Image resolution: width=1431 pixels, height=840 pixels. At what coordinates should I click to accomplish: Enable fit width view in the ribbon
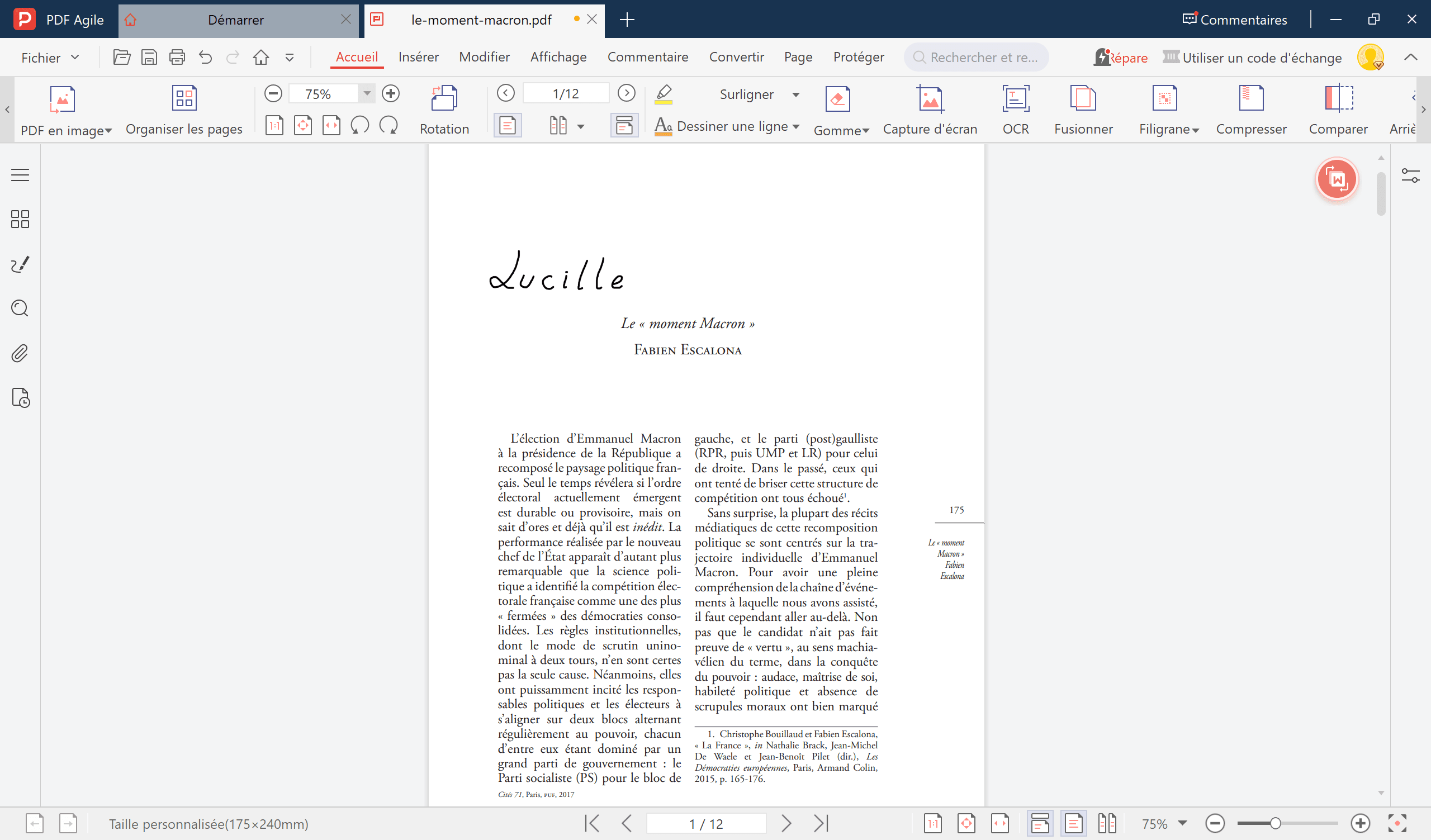[x=331, y=125]
